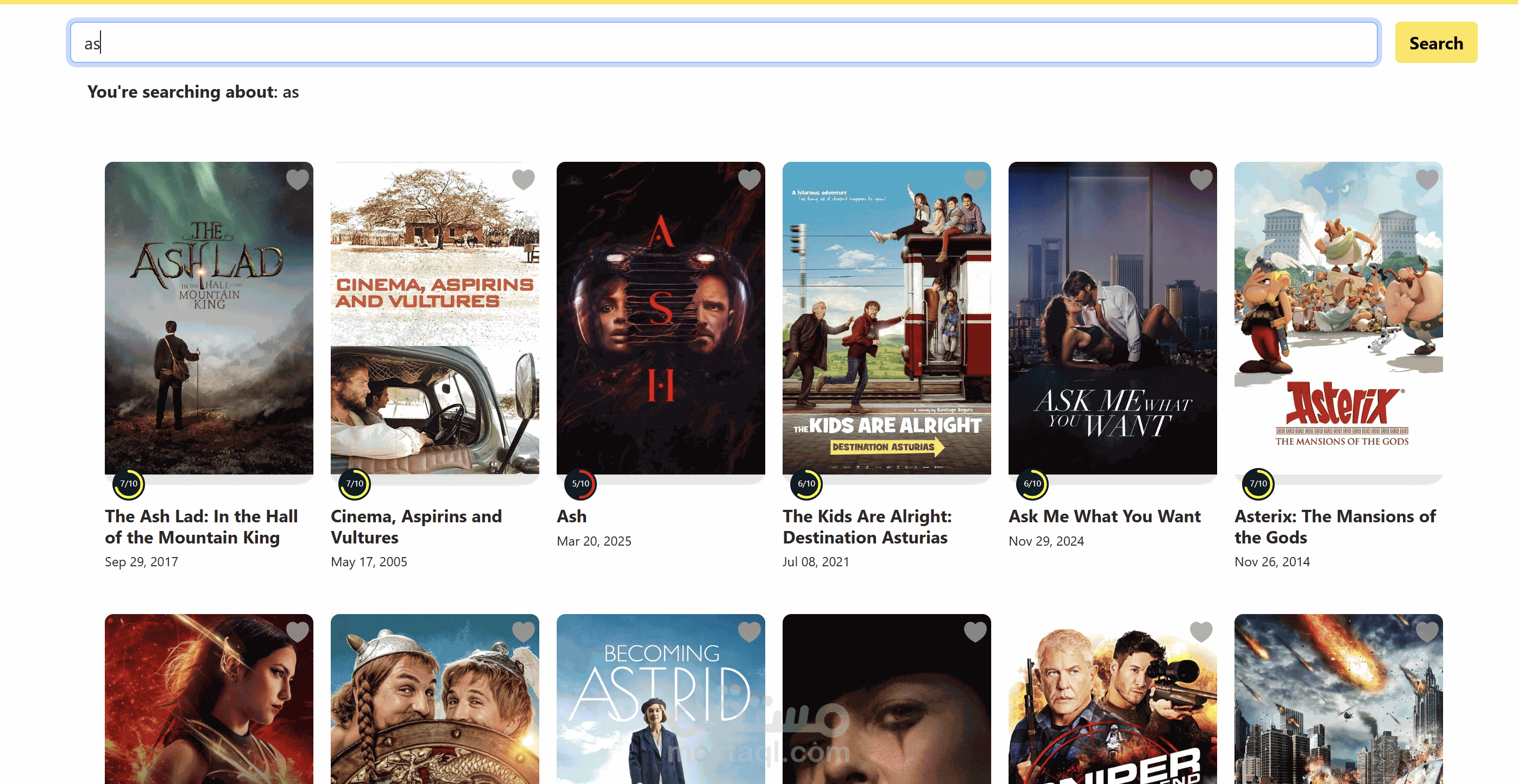Click heart icon on Ash poster
Viewport: 1518px width, 784px height.
click(749, 179)
